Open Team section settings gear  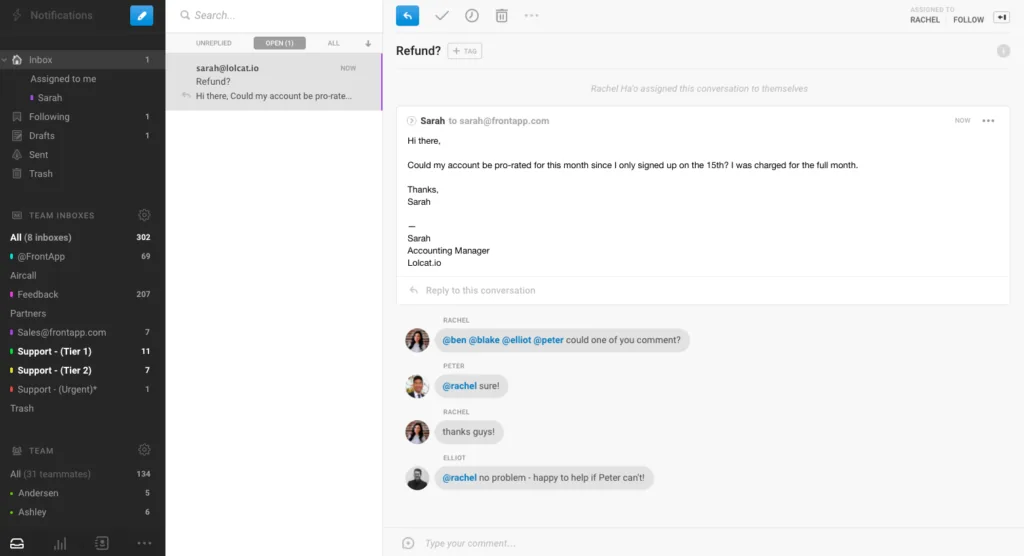tap(144, 450)
